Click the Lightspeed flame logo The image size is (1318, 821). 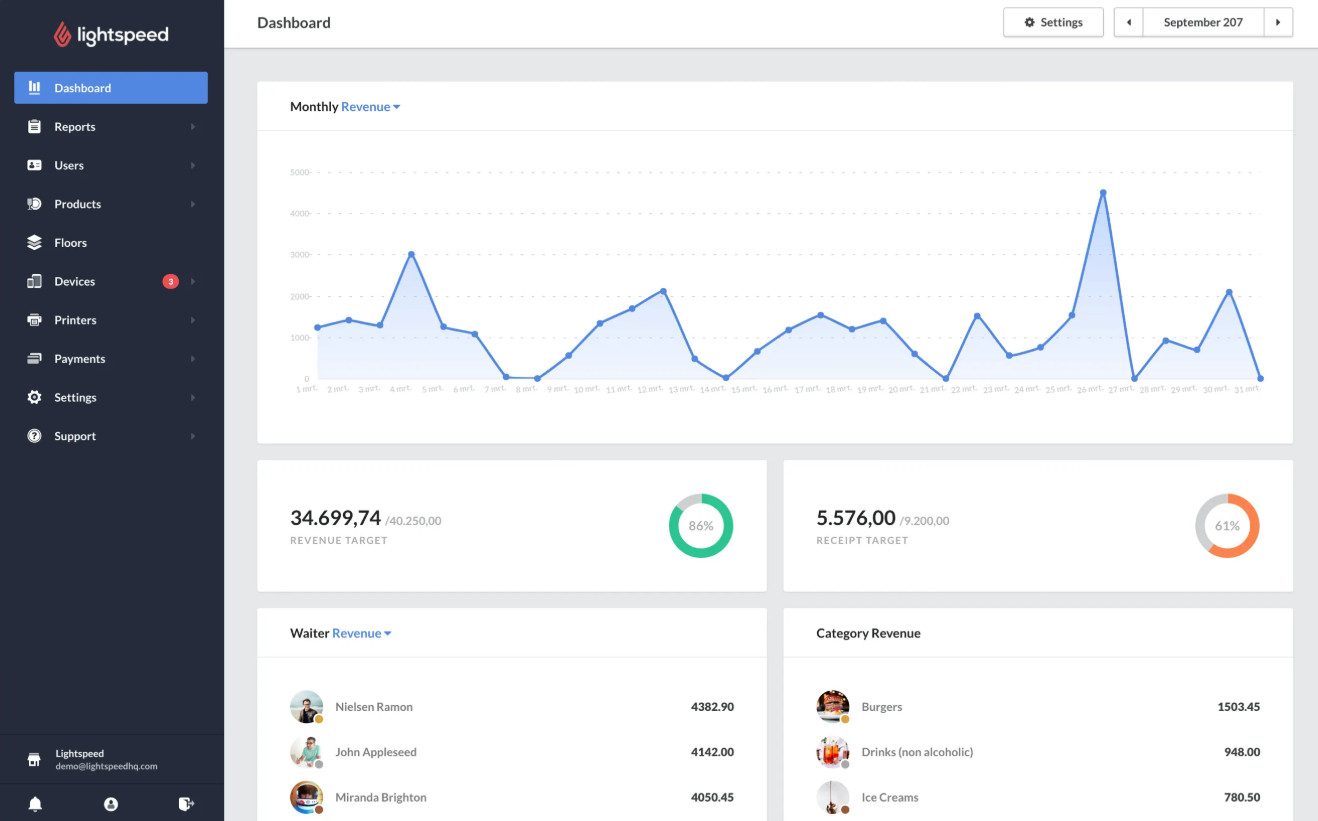tap(63, 35)
